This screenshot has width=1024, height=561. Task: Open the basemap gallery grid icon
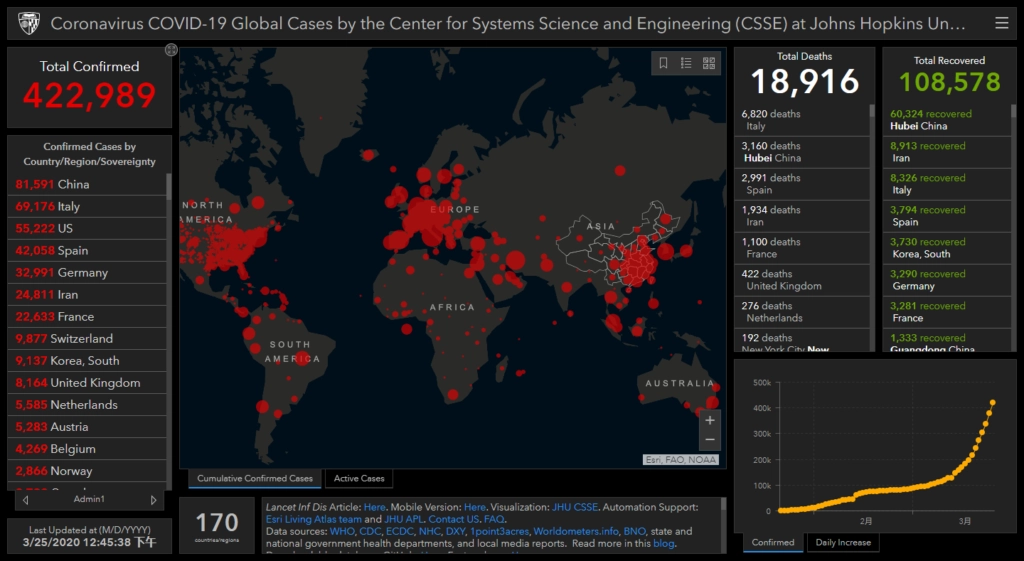[709, 63]
